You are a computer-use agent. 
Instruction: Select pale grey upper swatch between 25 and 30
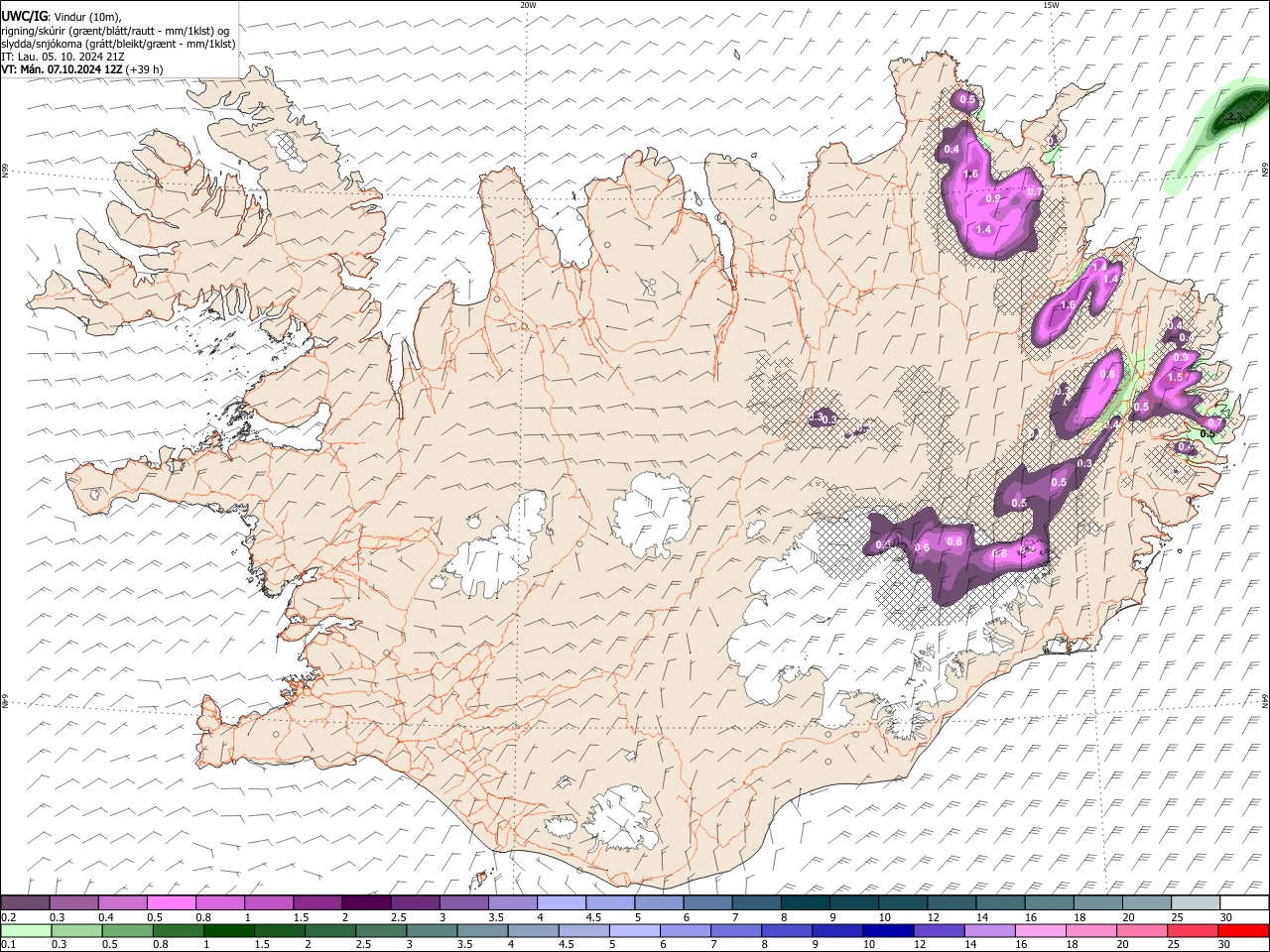(x=1194, y=902)
